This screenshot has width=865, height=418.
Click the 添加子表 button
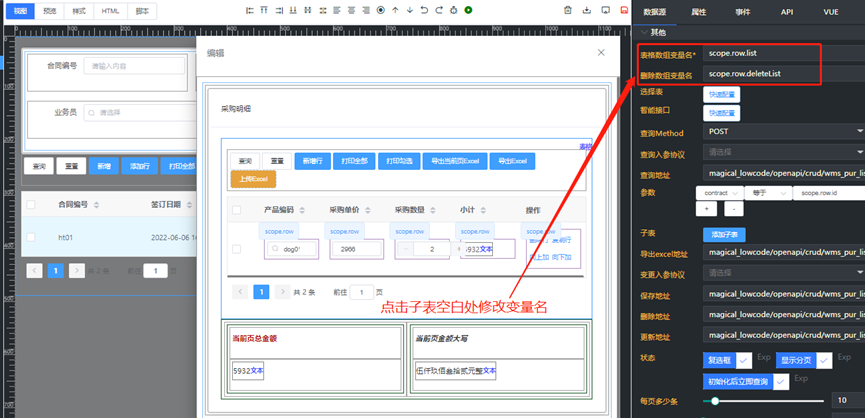[724, 234]
